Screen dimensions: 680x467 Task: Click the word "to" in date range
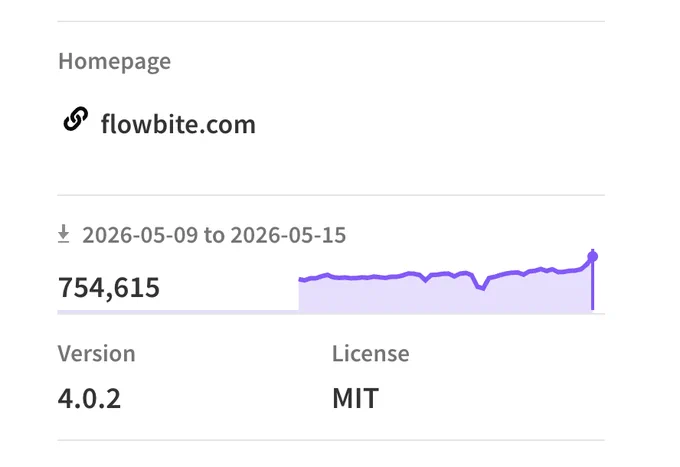(x=214, y=235)
